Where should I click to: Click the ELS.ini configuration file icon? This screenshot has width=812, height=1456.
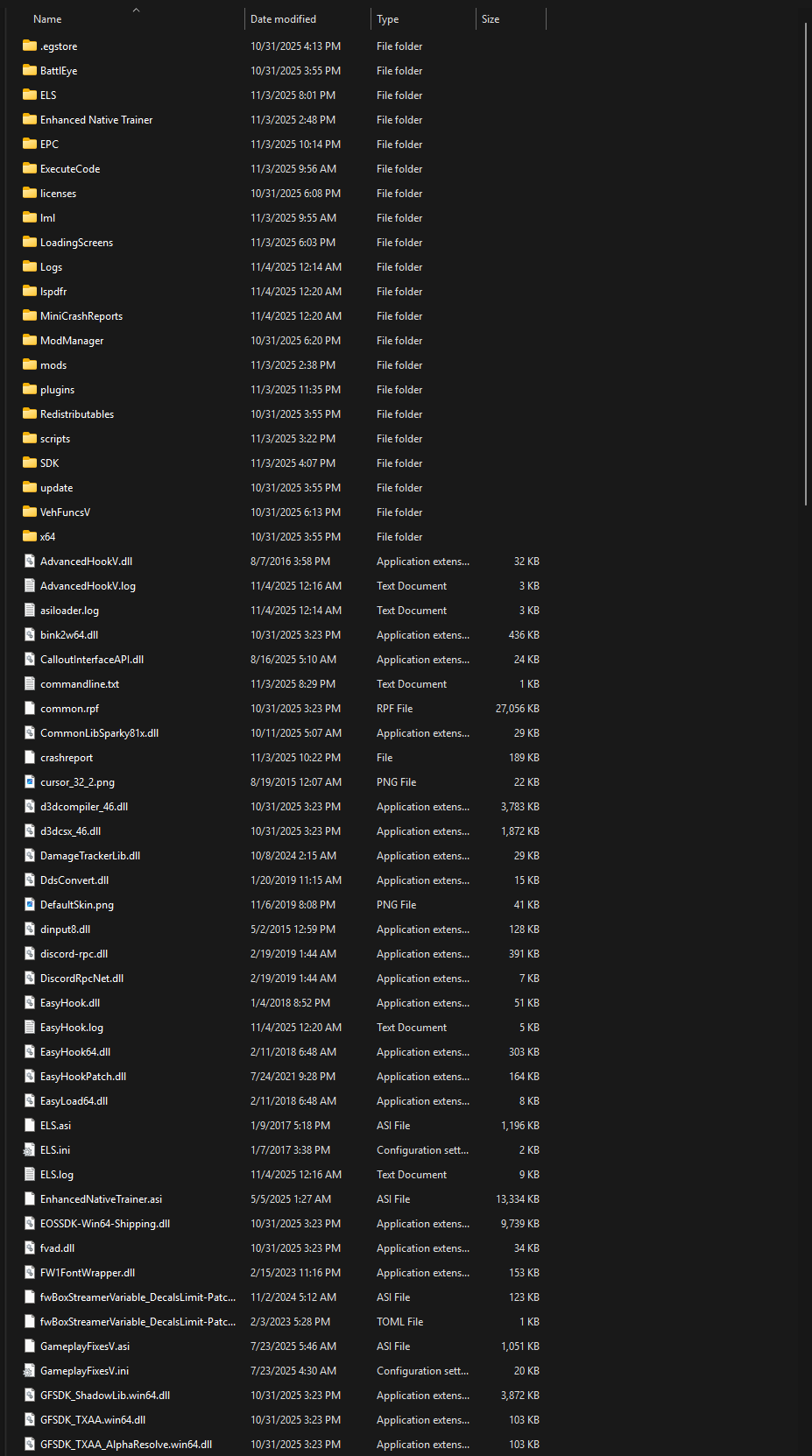(x=30, y=1149)
